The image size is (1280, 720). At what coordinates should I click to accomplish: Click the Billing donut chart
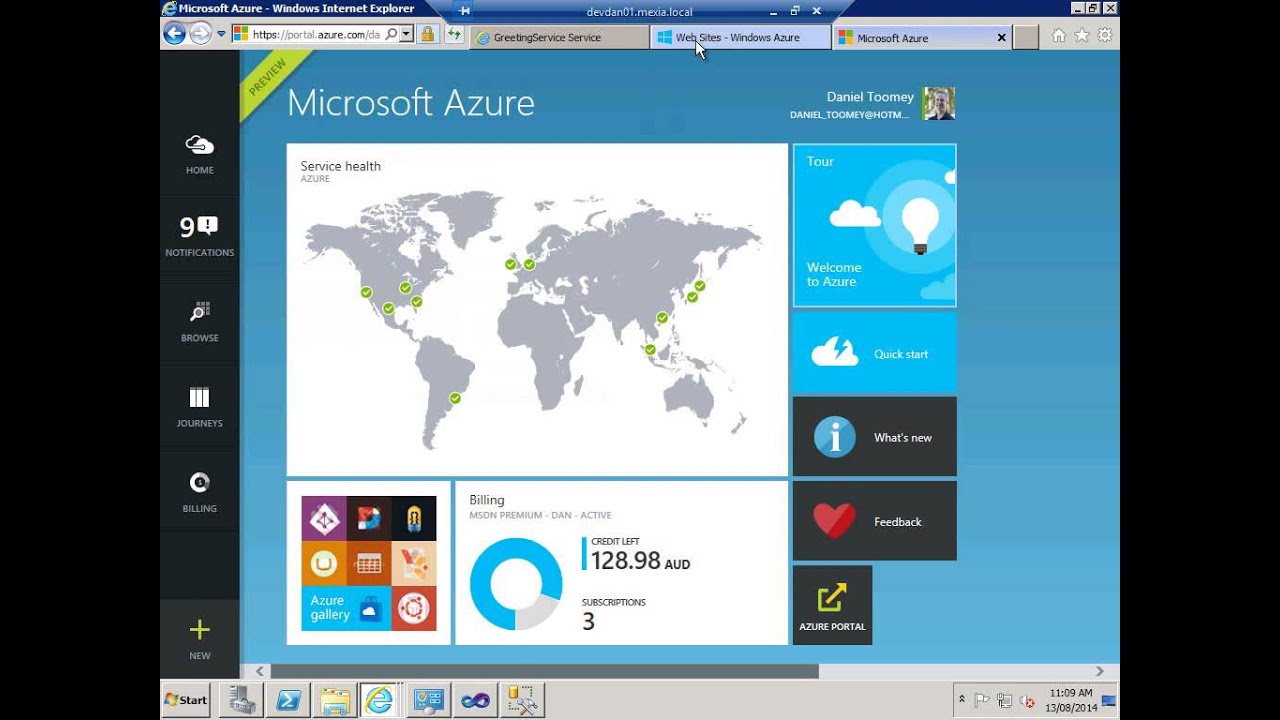(x=516, y=584)
